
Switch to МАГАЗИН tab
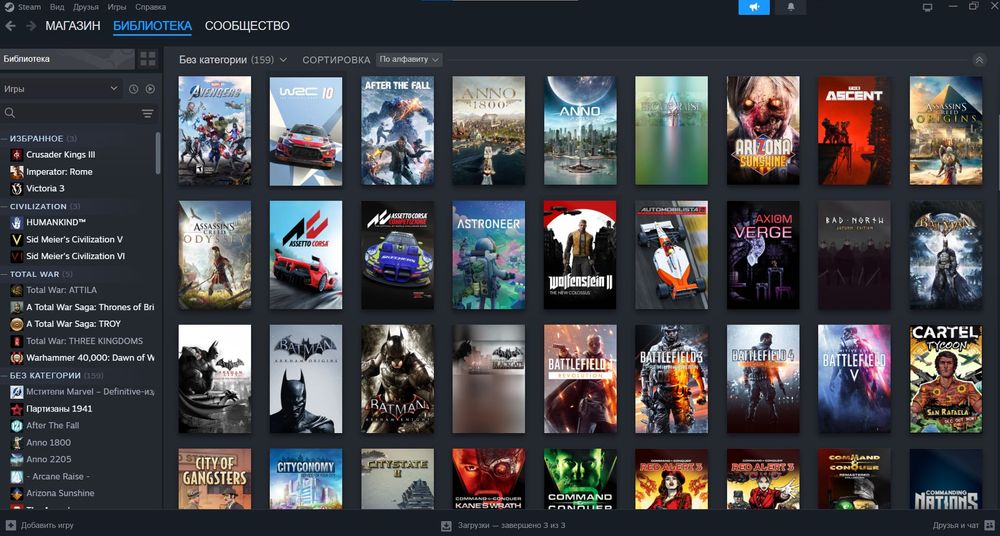coord(73,26)
